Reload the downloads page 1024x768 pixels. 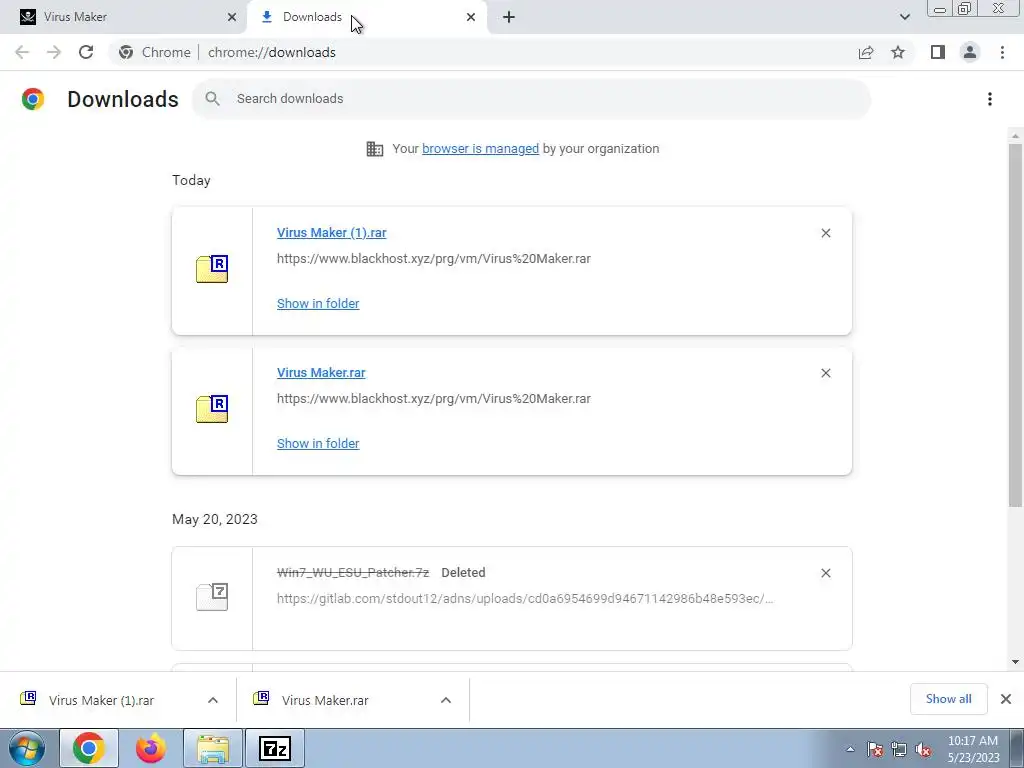pos(86,52)
